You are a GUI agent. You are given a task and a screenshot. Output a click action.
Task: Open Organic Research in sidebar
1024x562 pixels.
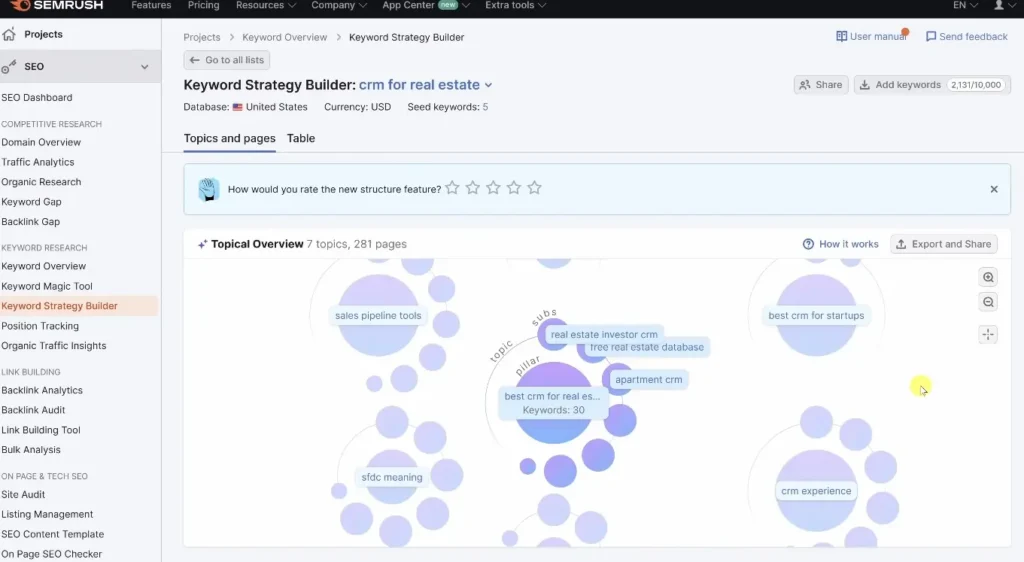tap(41, 182)
